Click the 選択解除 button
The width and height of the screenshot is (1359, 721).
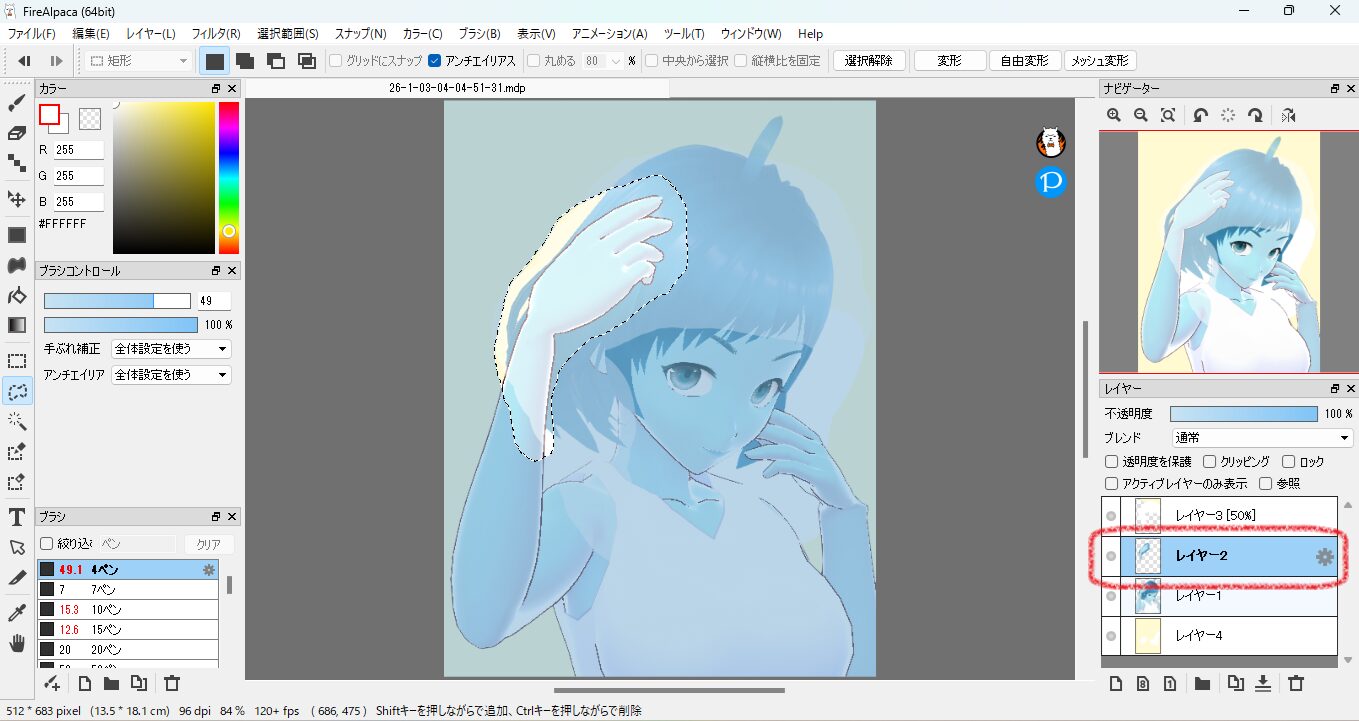pyautogui.click(x=869, y=61)
